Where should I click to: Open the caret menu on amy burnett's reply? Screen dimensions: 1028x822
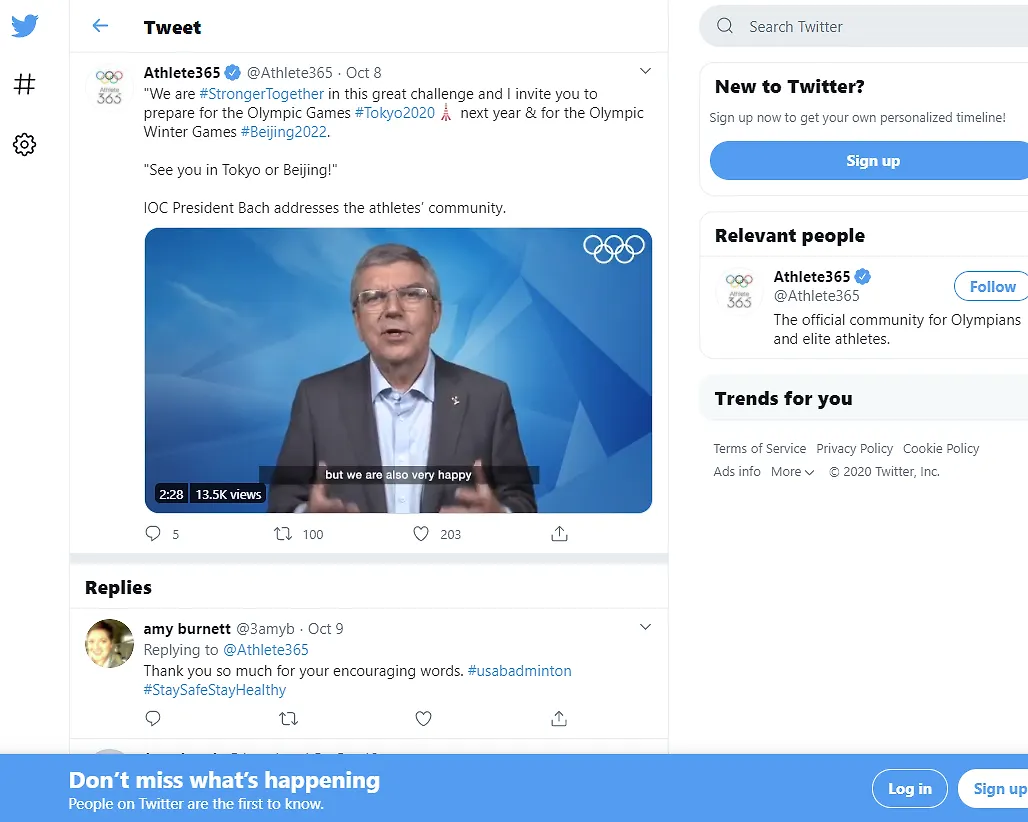(x=645, y=626)
